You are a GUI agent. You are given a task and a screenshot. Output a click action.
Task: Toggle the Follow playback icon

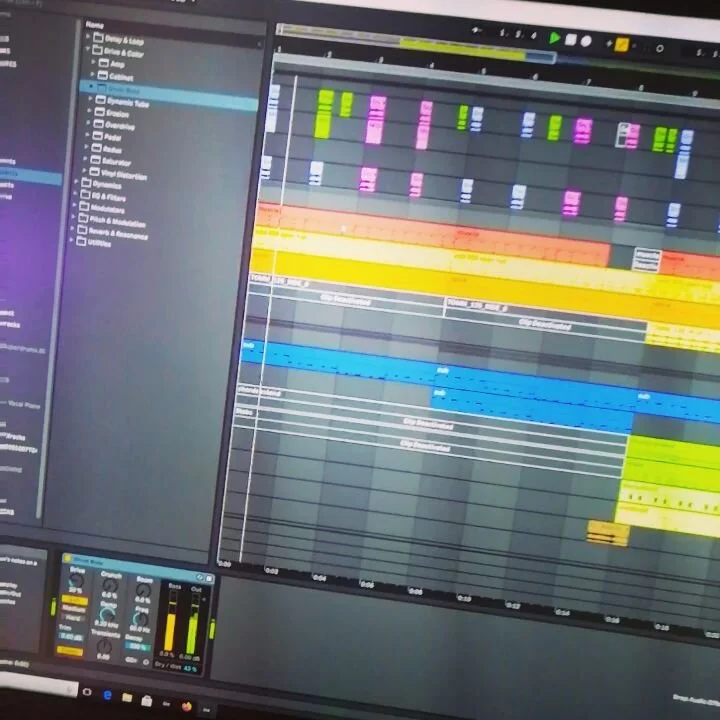pos(477,31)
